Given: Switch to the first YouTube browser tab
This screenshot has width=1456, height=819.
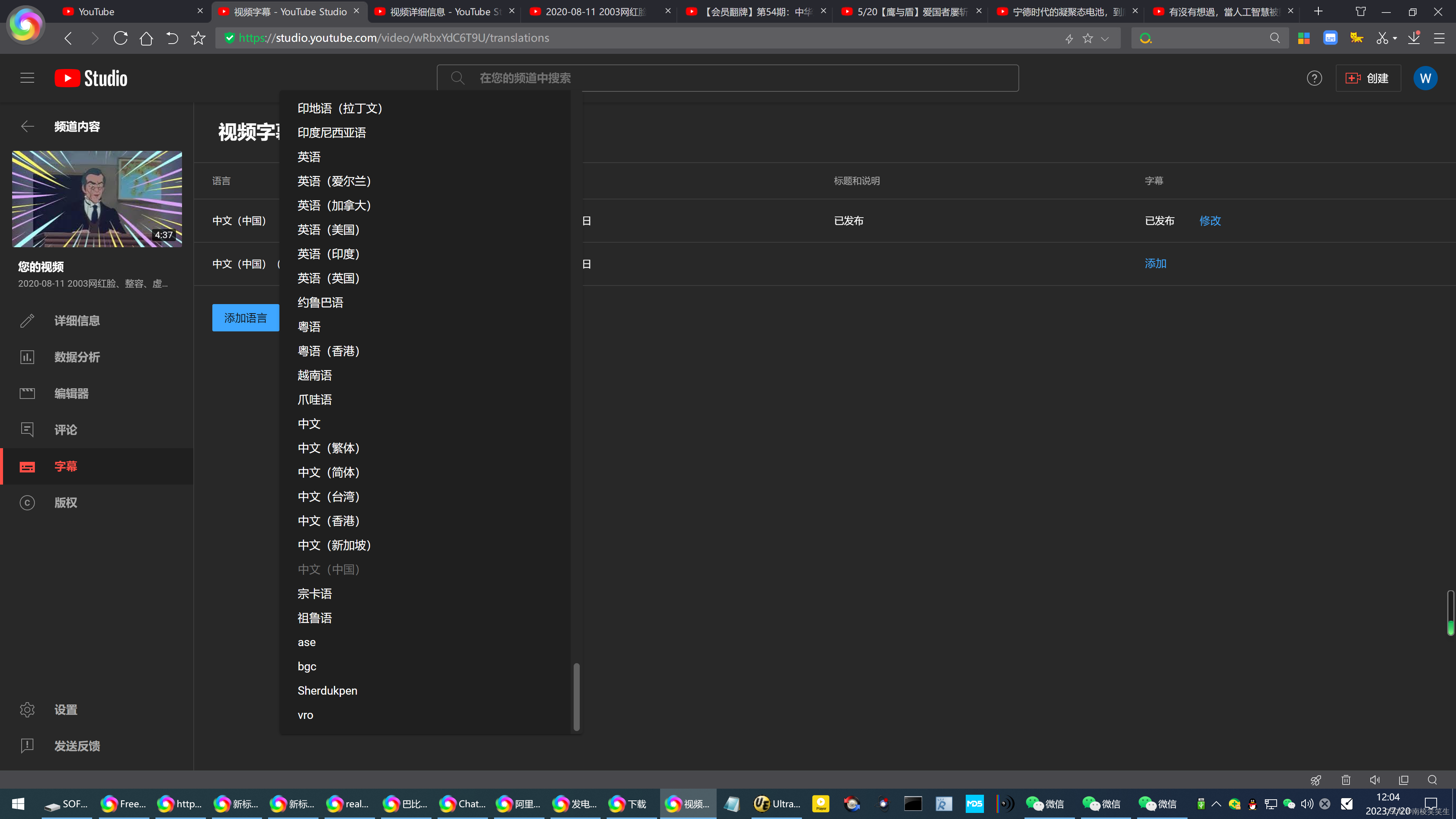Looking at the screenshot, I should (96, 11).
